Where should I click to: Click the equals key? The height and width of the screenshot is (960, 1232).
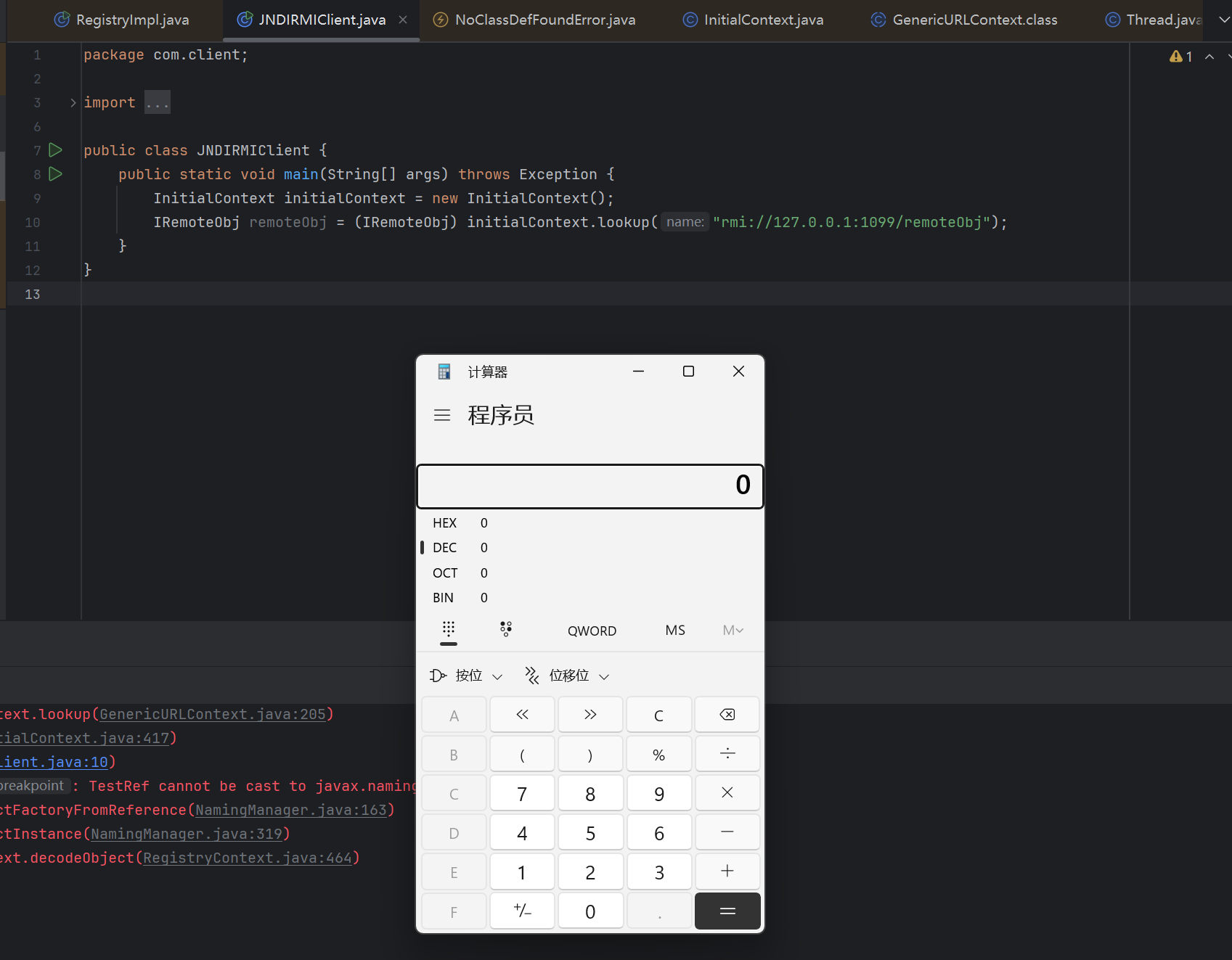pos(727,911)
